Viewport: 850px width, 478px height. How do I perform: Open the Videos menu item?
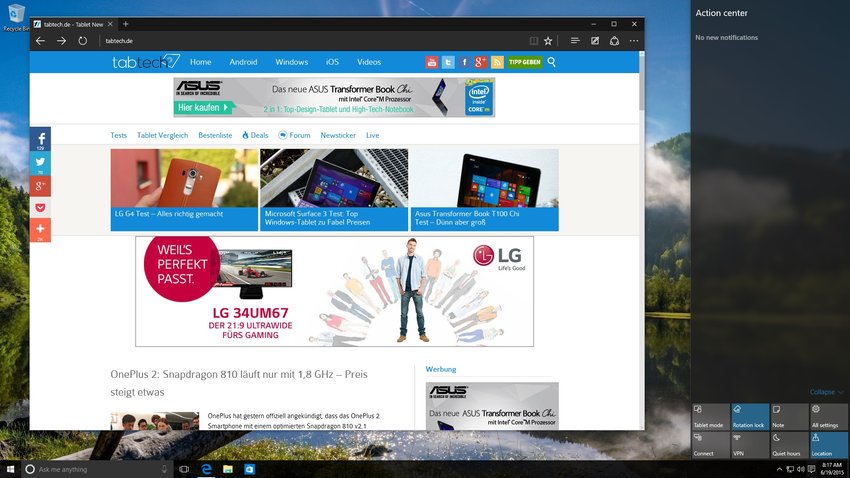coord(369,62)
